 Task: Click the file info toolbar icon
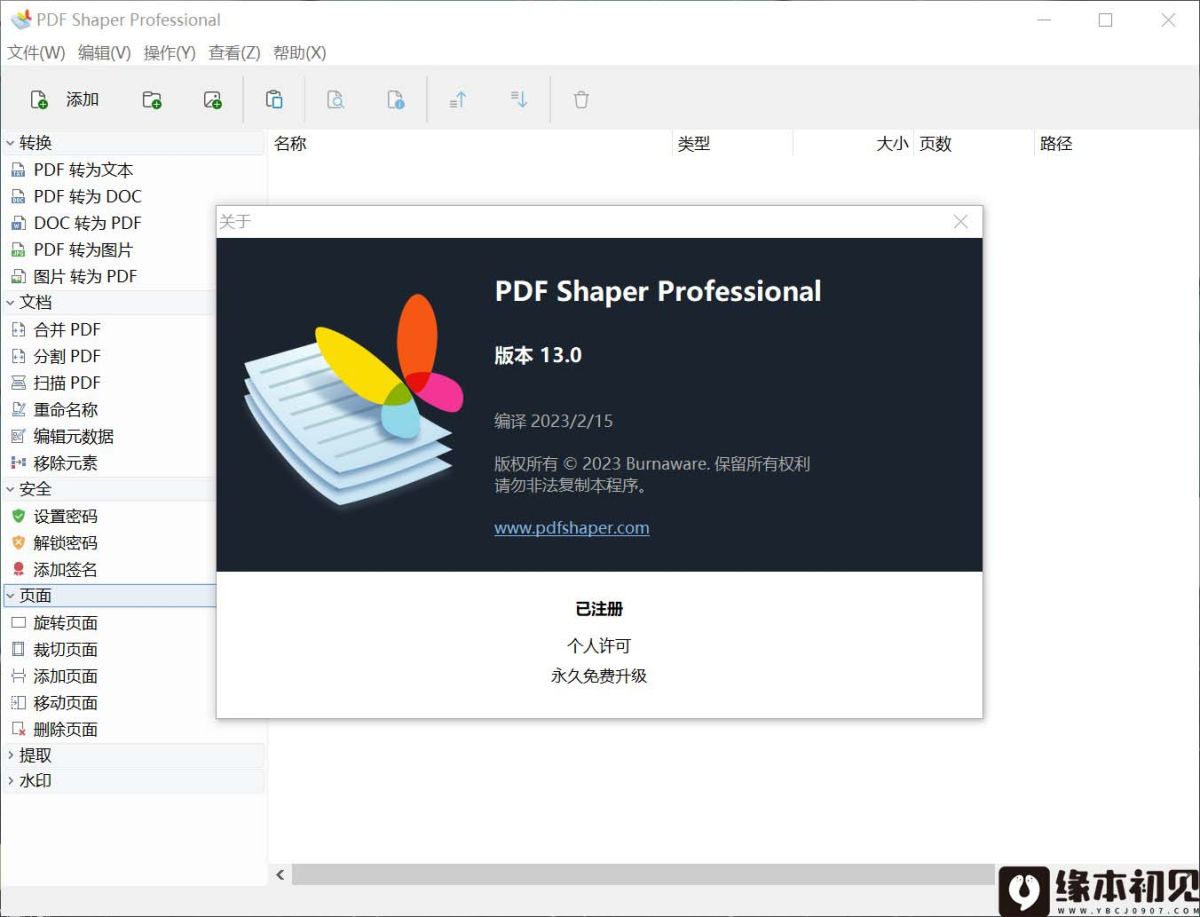tap(397, 99)
